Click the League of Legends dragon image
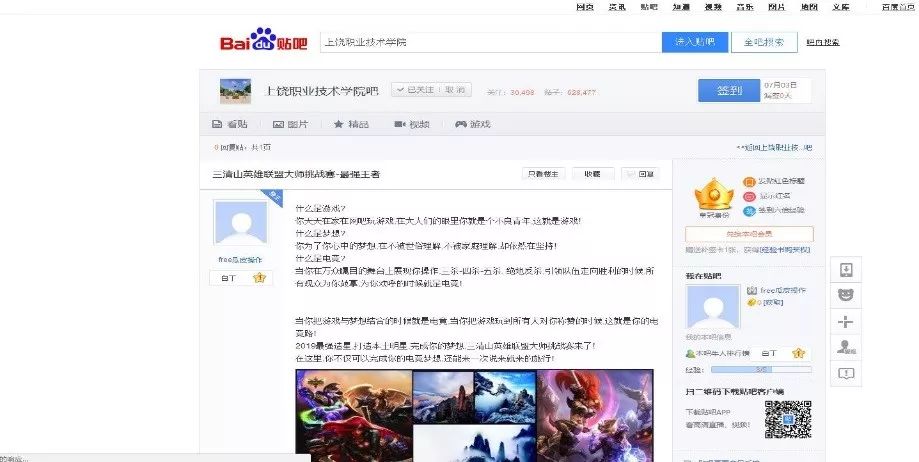919x462 pixels. click(354, 415)
